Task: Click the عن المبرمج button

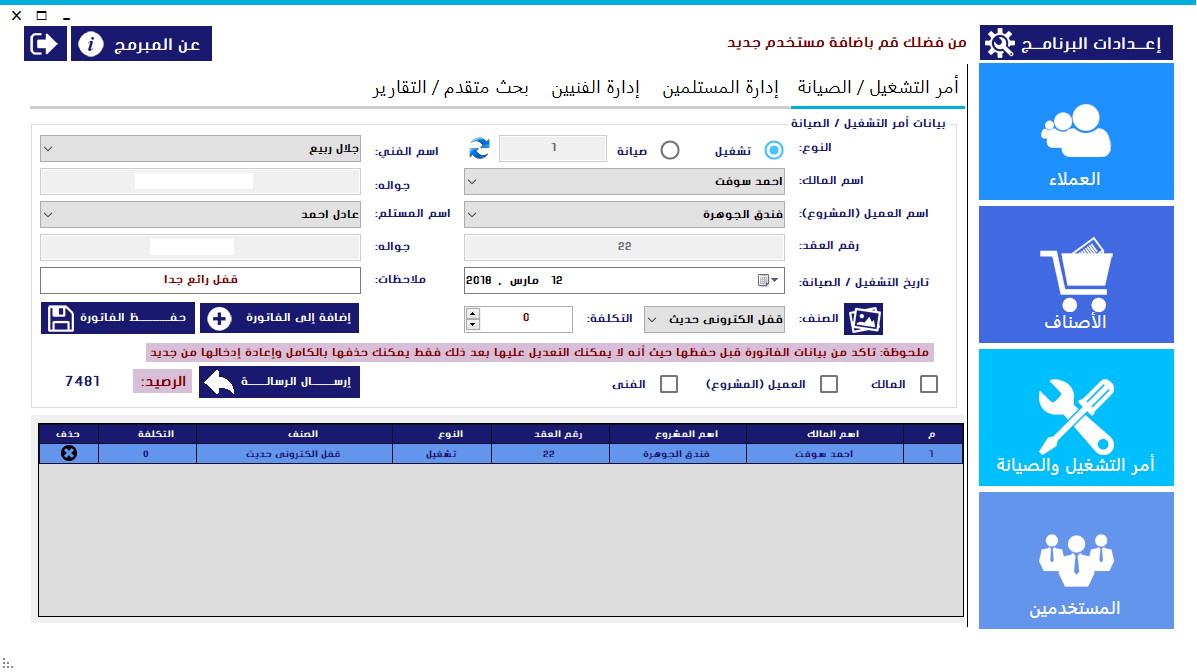Action: pyautogui.click(x=140, y=43)
